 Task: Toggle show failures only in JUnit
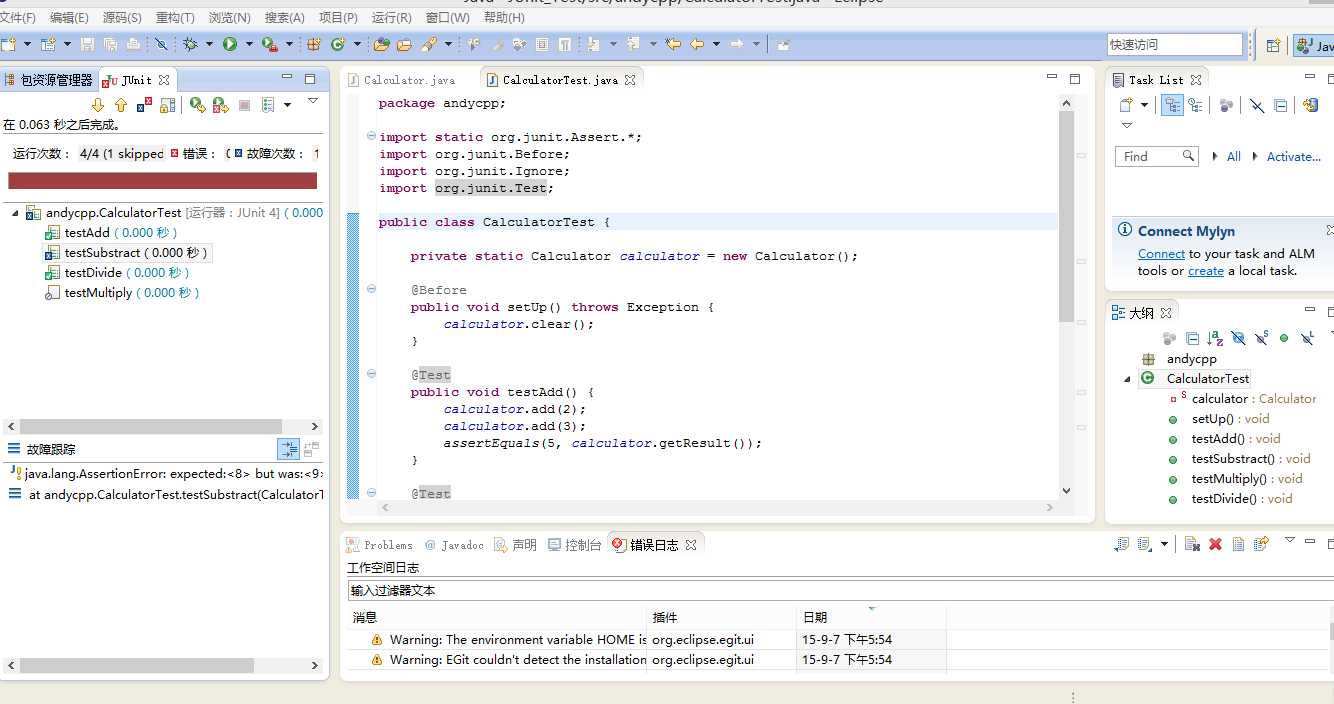[x=144, y=105]
